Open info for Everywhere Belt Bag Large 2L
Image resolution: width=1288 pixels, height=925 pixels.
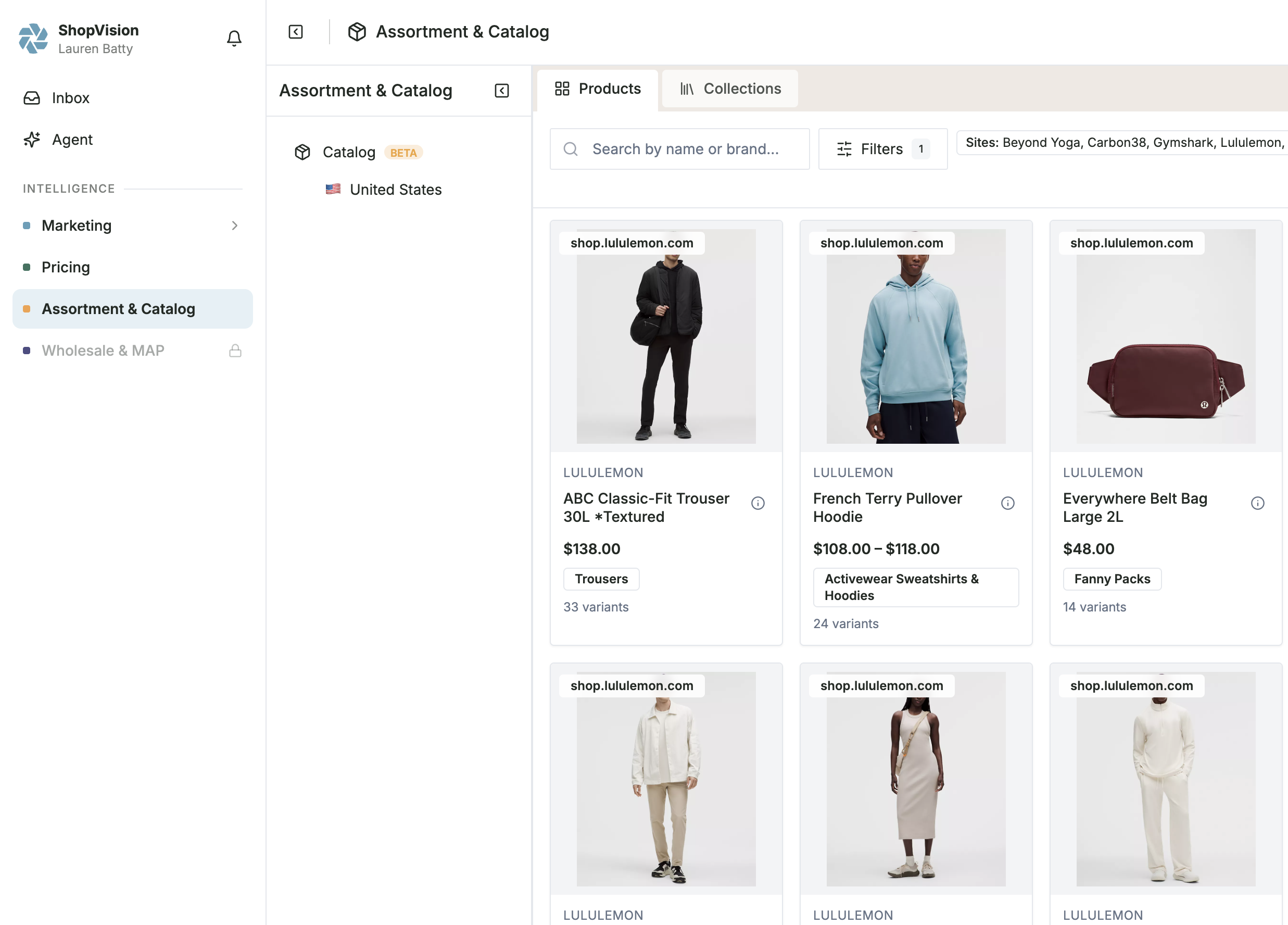[1258, 503]
